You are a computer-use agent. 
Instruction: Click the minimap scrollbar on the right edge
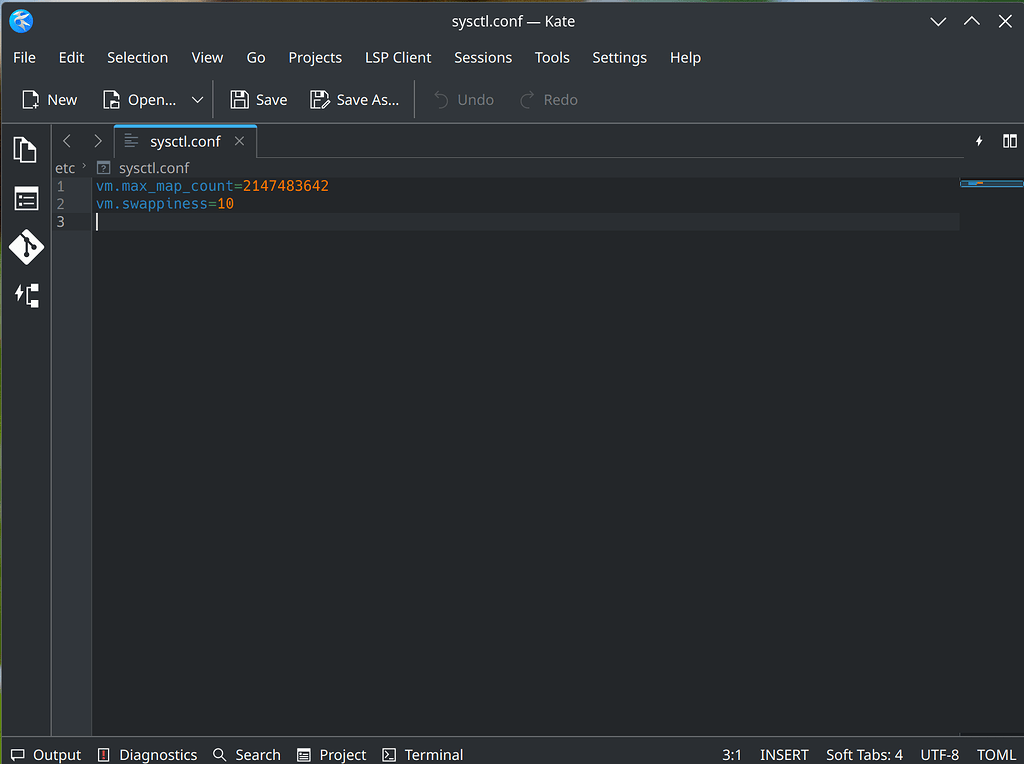tap(992, 183)
